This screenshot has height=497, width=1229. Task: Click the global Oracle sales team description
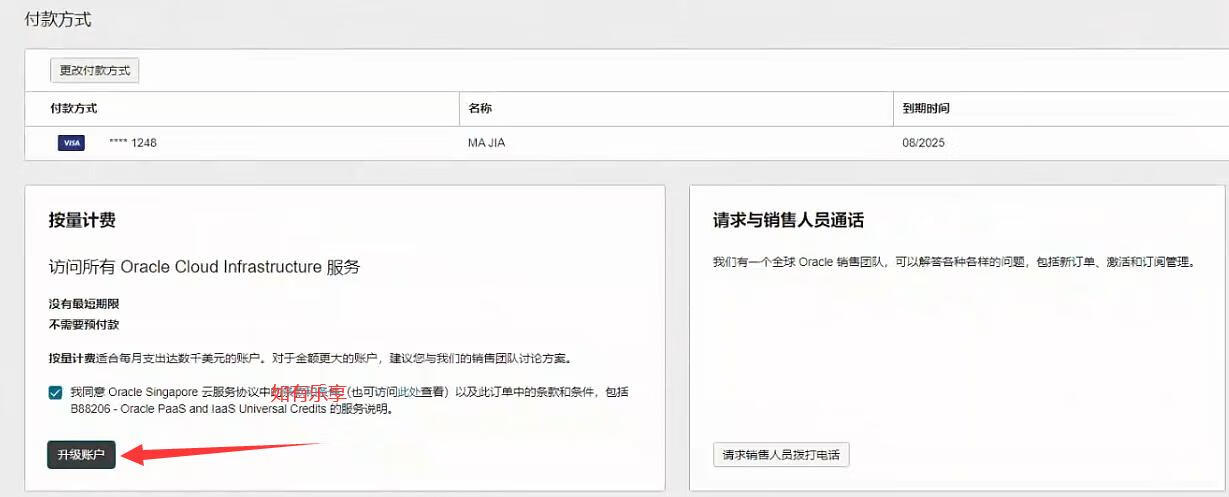tap(954, 262)
